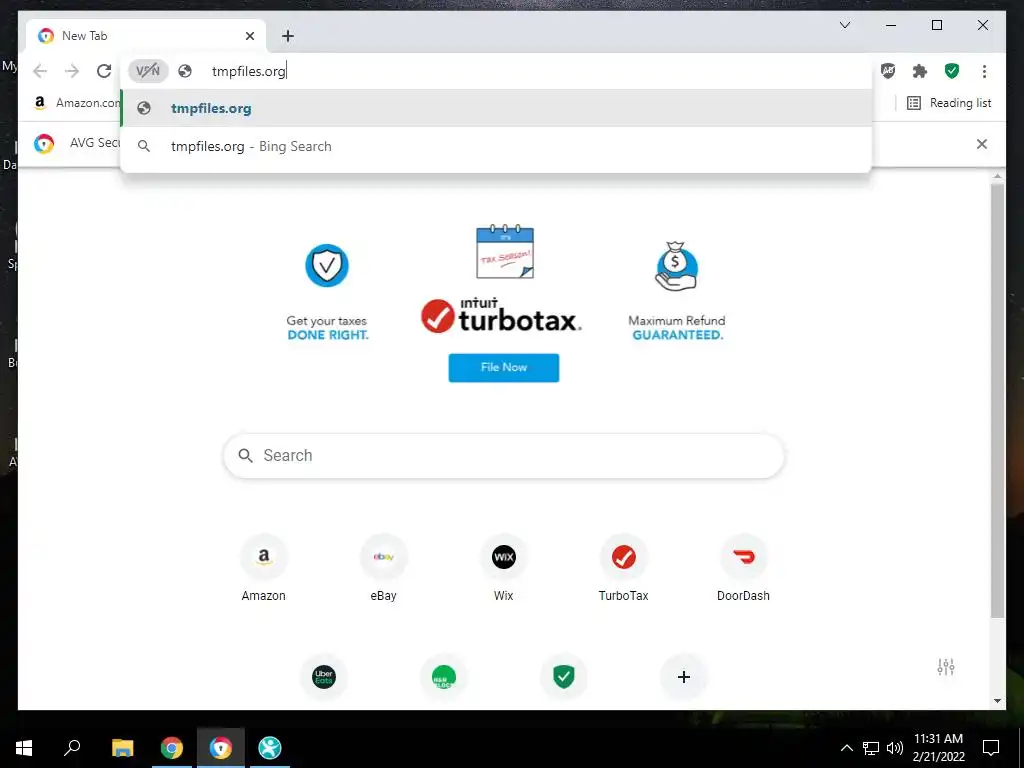Click the browser forward arrow
This screenshot has height=768, width=1024.
(72, 71)
